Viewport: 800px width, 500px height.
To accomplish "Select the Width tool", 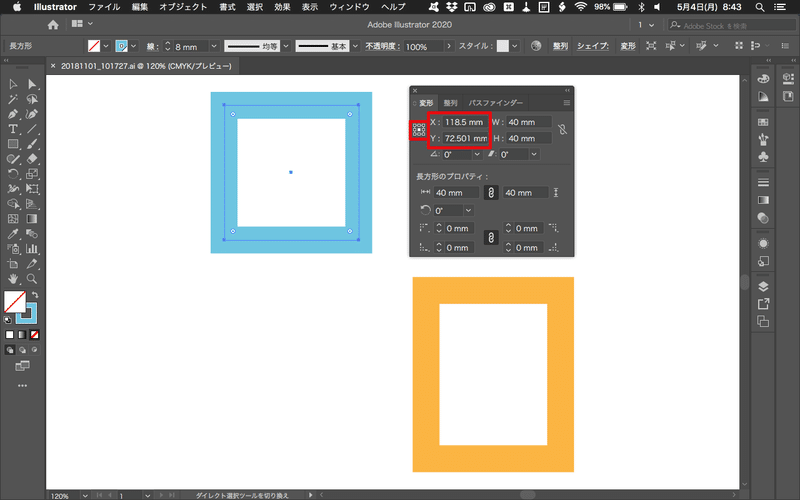I will tap(13, 189).
